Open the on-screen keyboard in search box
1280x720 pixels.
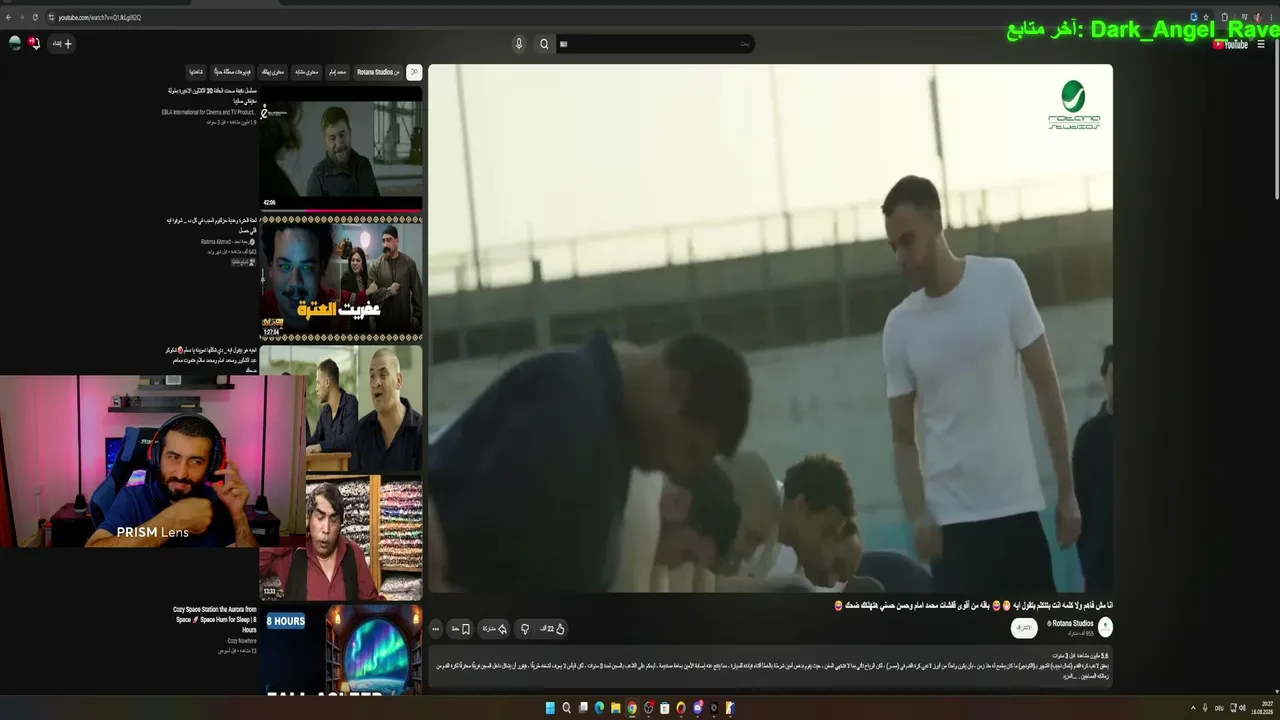(x=564, y=44)
